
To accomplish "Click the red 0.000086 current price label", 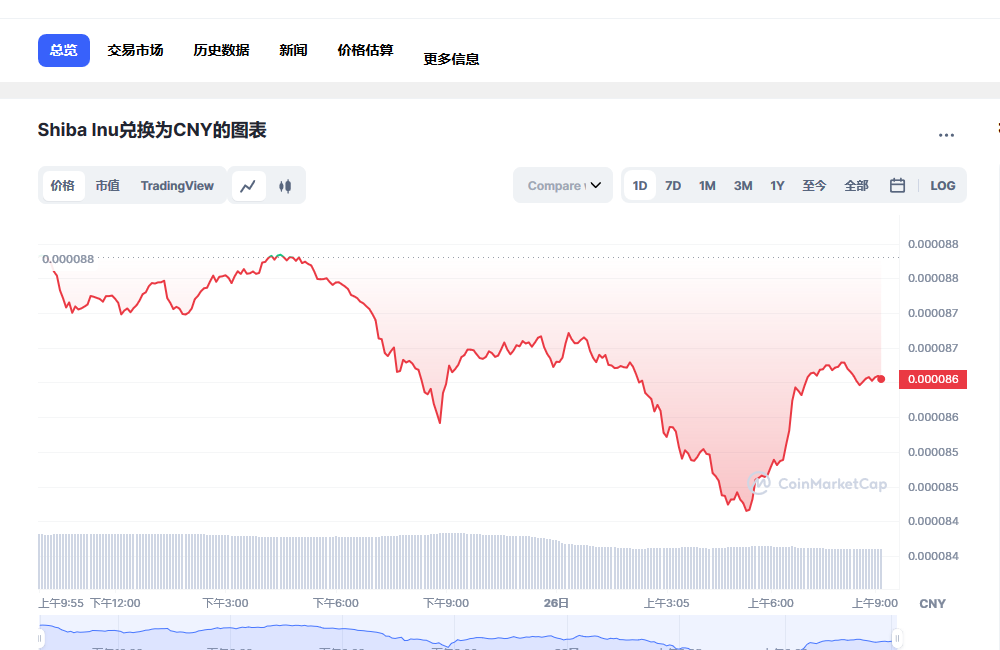I will click(933, 380).
